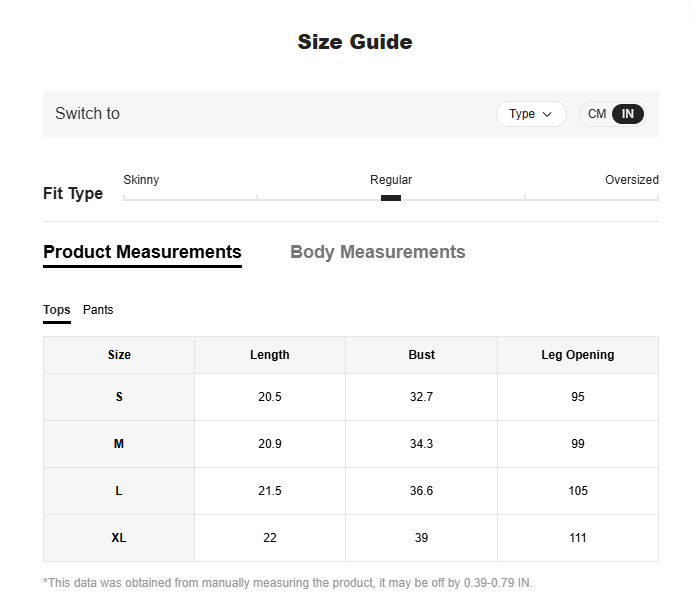The height and width of the screenshot is (604, 694).
Task: Open the Body Measurements tab
Action: 378,252
